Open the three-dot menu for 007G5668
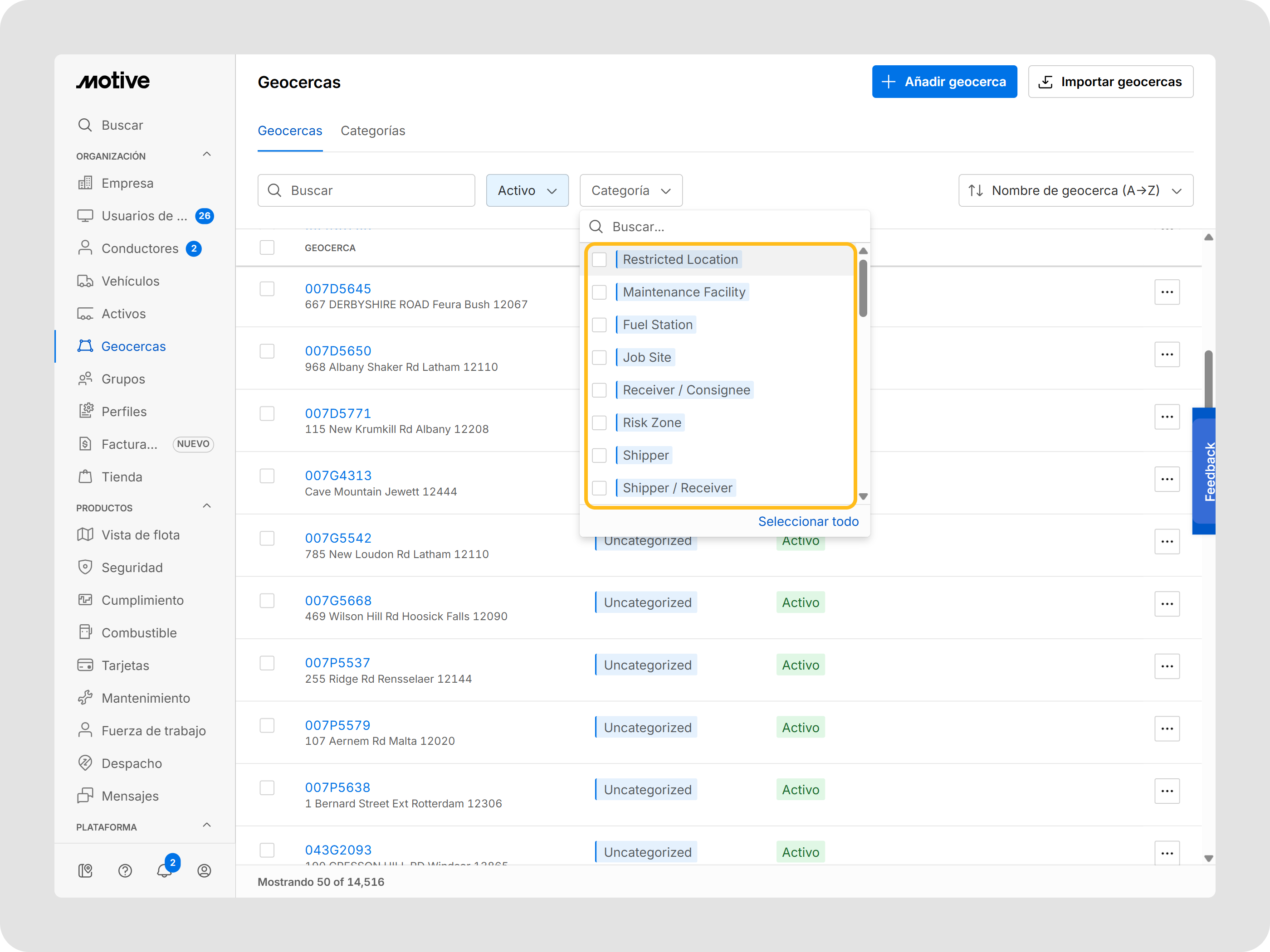The image size is (1270, 952). [1166, 604]
